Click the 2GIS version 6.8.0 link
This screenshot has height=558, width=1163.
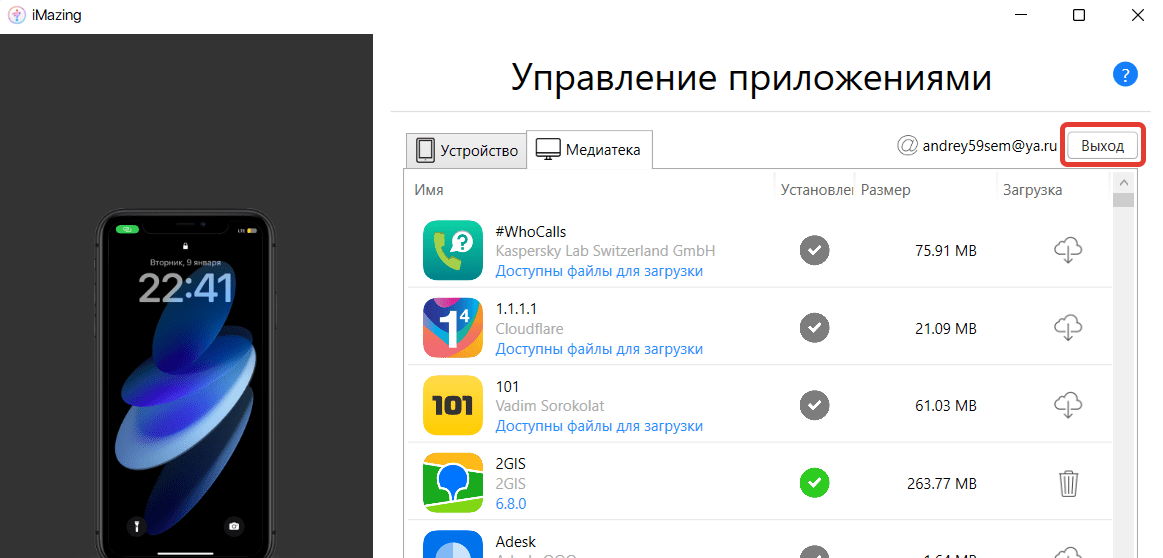[x=511, y=504]
